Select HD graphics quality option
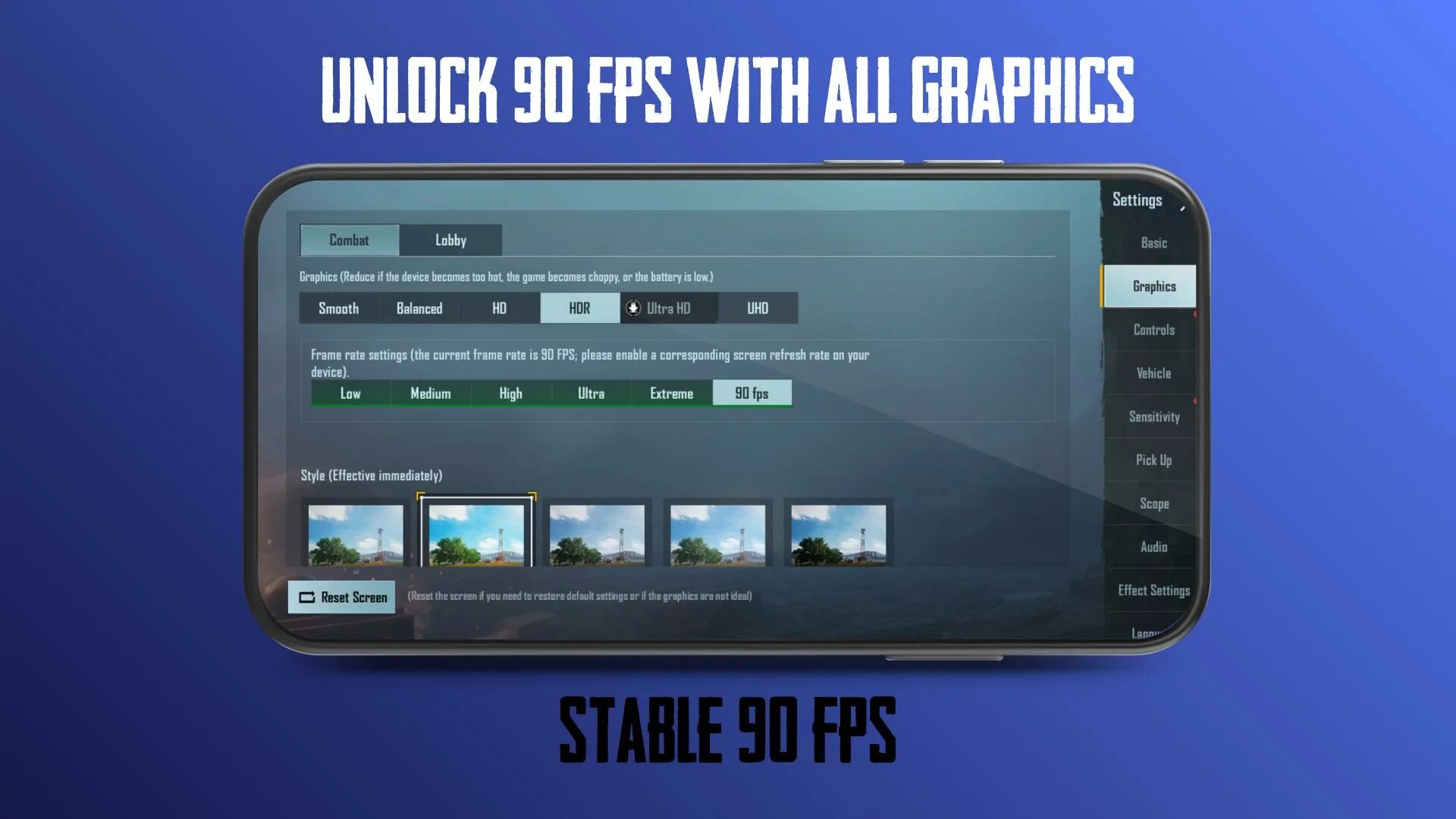This screenshot has height=819, width=1456. tap(498, 307)
